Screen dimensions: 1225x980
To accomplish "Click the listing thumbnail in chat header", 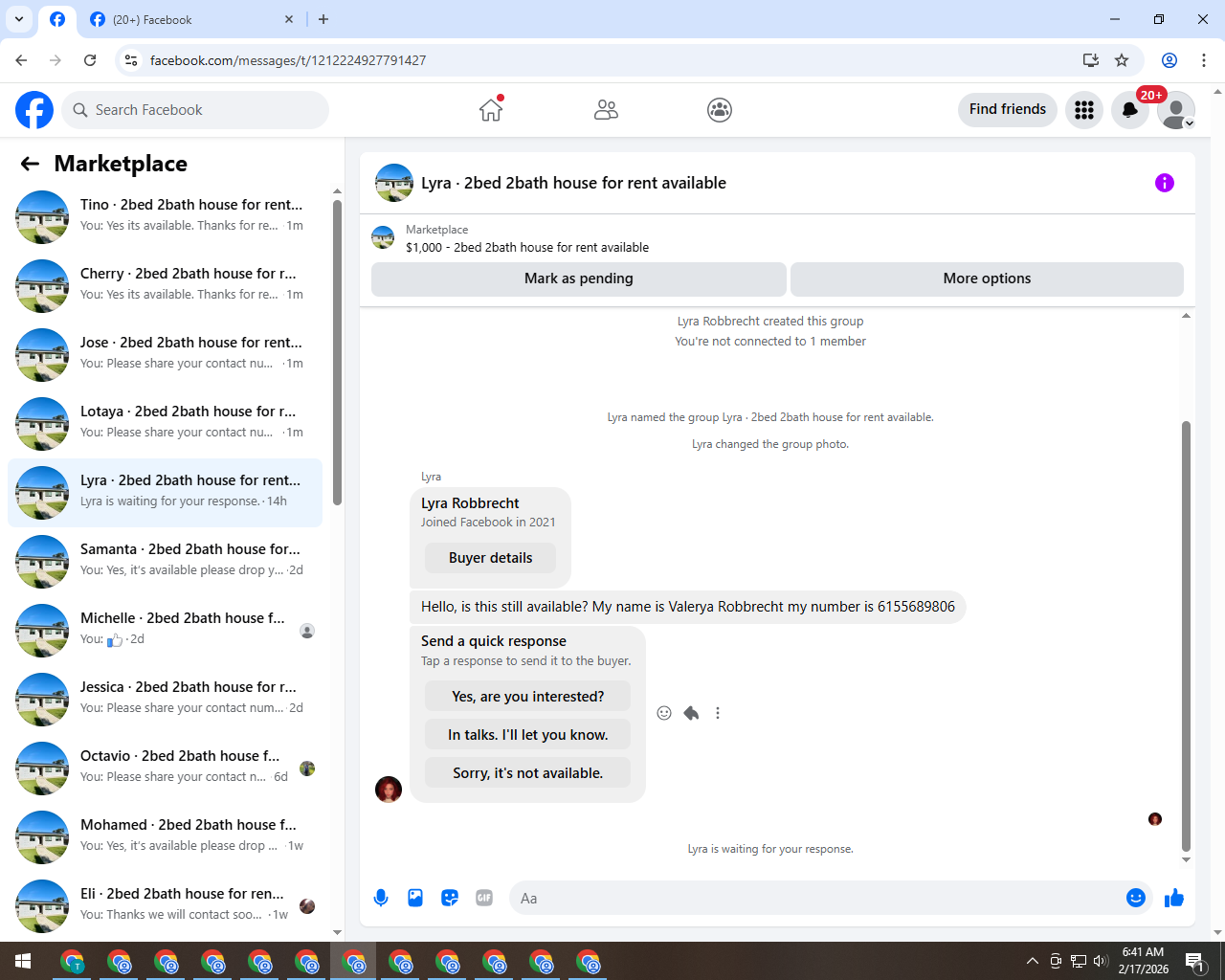I will point(394,183).
